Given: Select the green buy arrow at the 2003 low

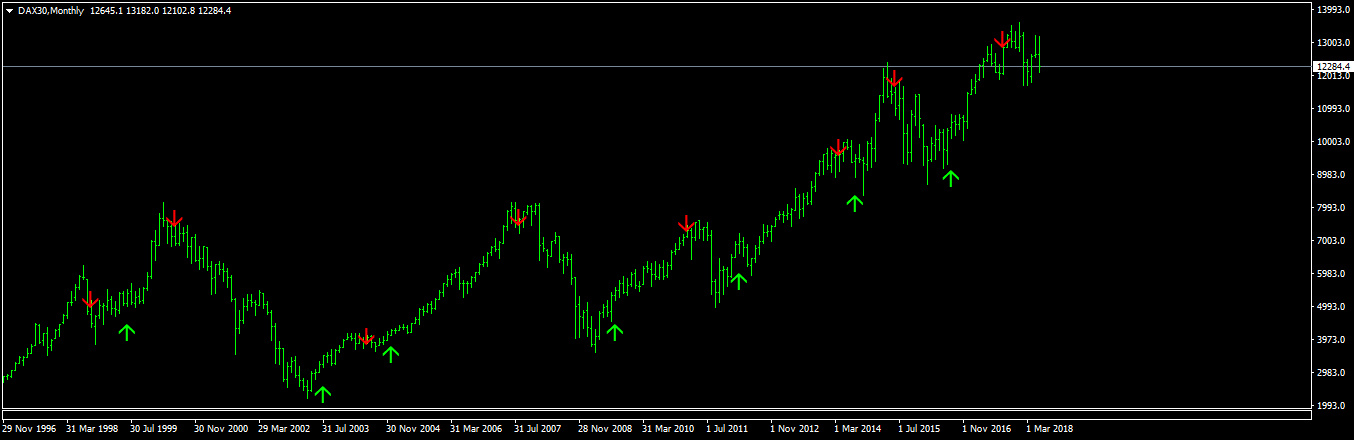Looking at the screenshot, I should click(x=322, y=394).
